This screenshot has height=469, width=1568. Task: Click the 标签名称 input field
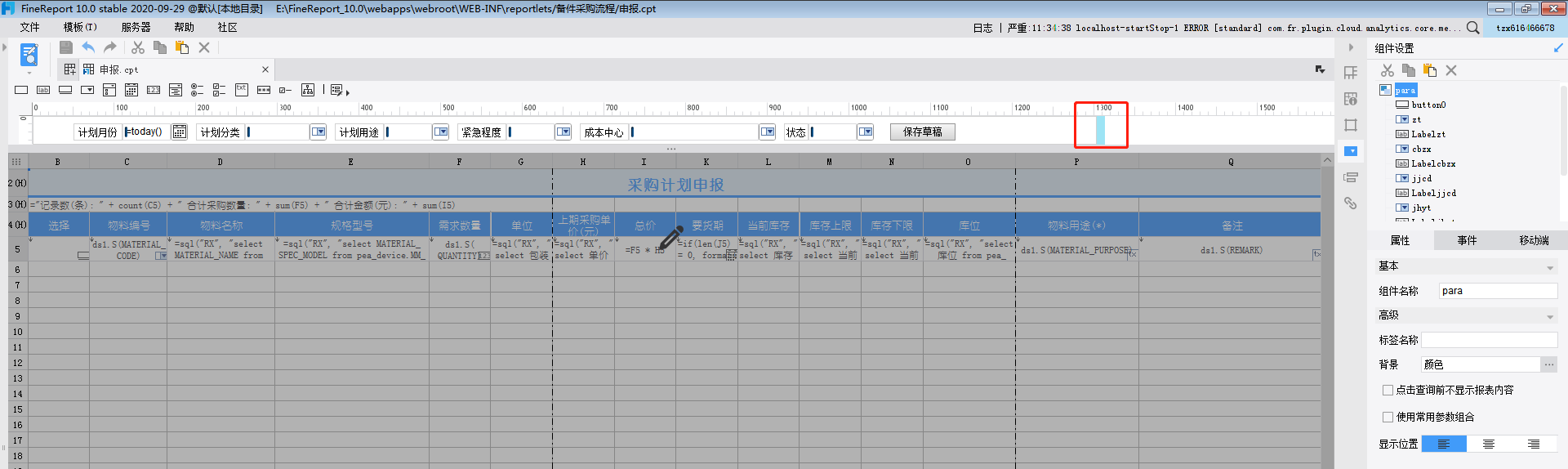coord(1490,340)
